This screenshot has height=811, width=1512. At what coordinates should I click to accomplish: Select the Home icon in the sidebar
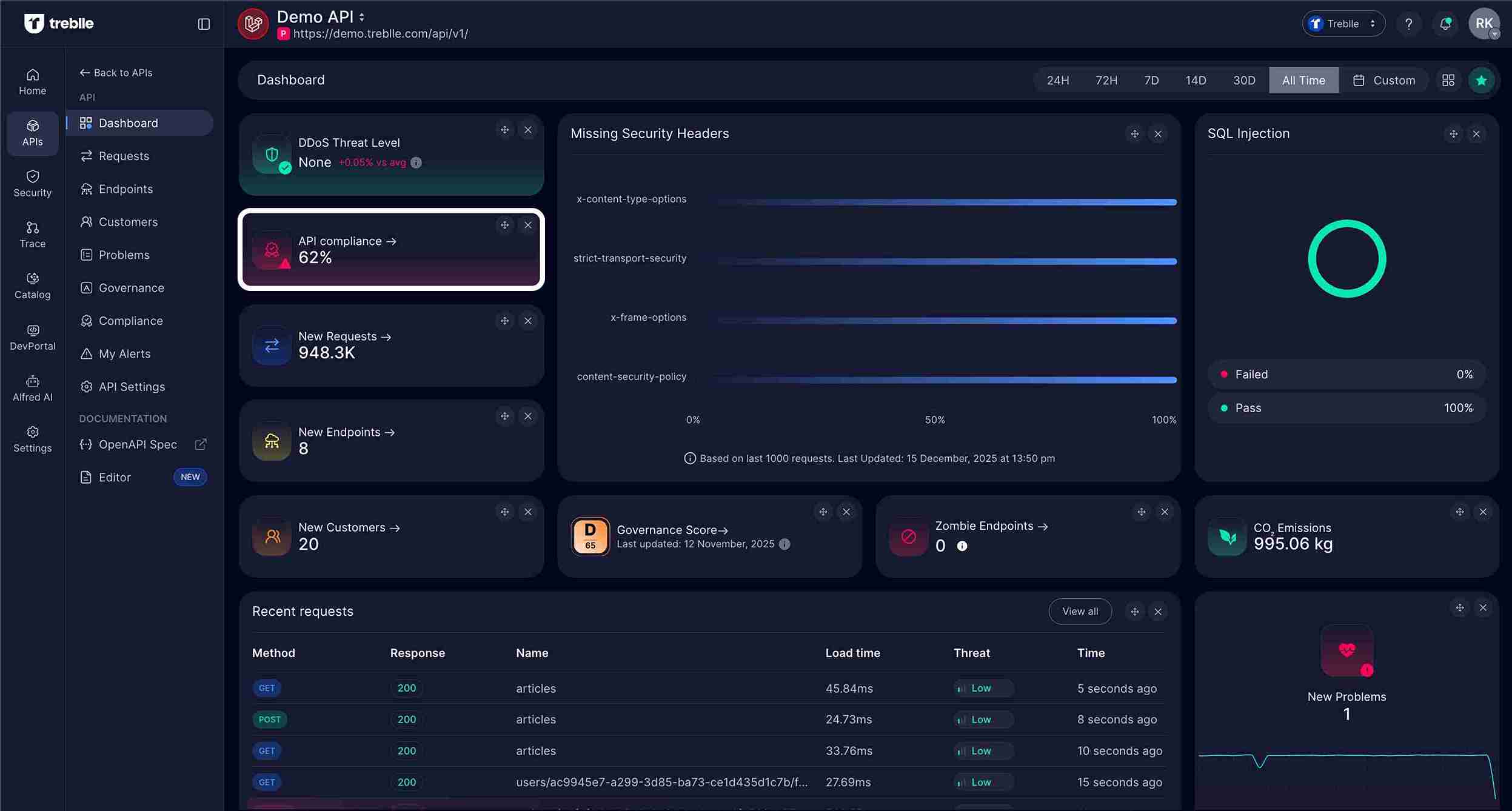[x=32, y=81]
